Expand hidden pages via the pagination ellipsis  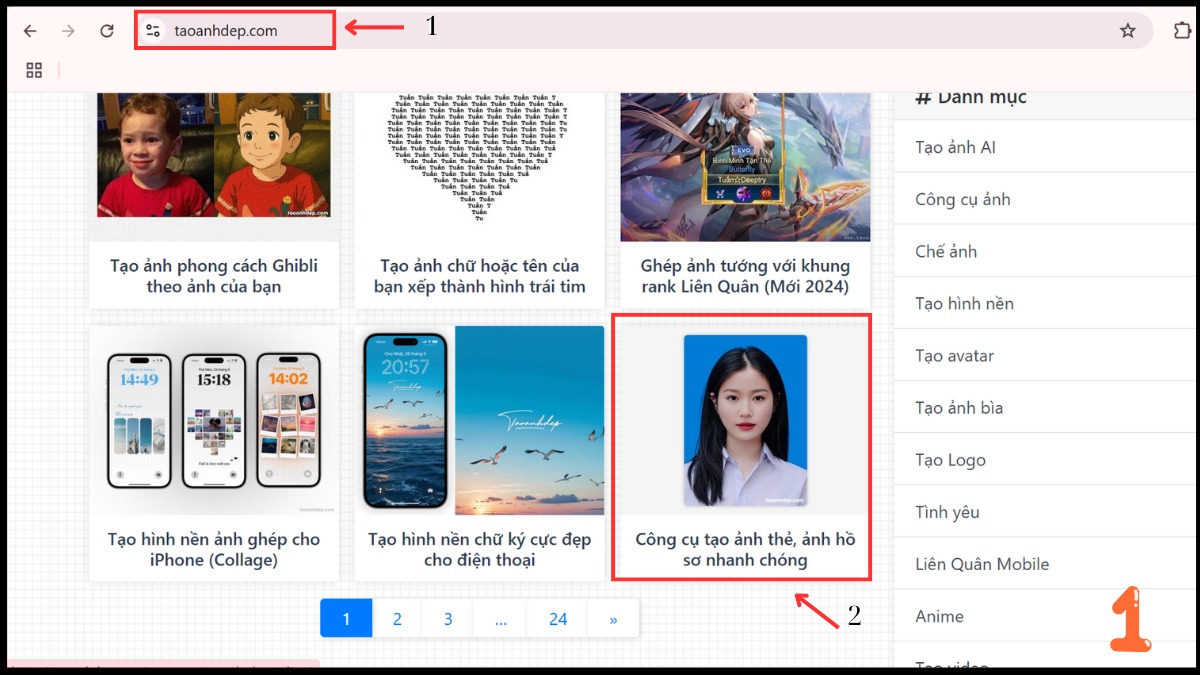[500, 618]
